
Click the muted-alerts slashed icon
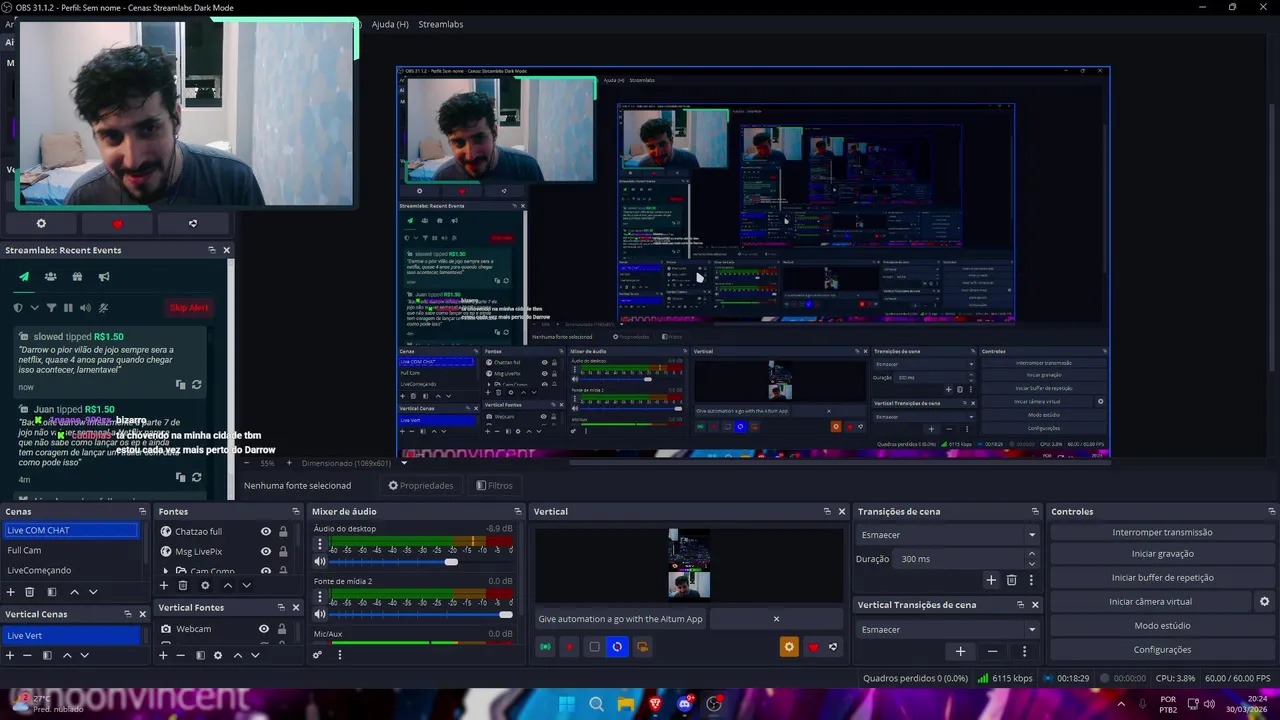pyautogui.click(x=103, y=308)
